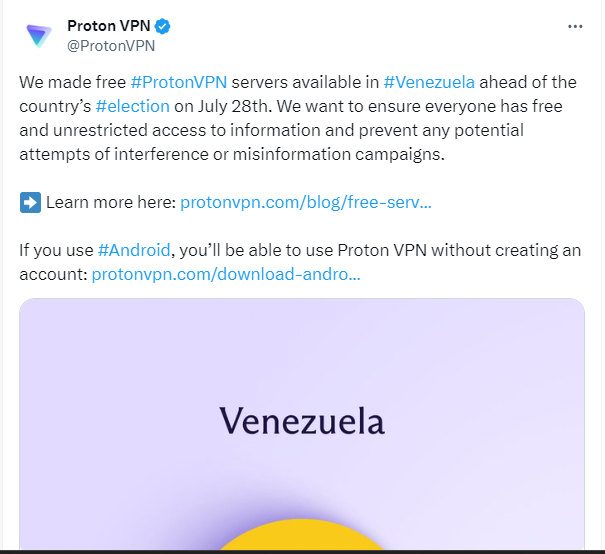Click the yellow circle in the image
Image resolution: width=605 pixels, height=554 pixels.
[302, 538]
